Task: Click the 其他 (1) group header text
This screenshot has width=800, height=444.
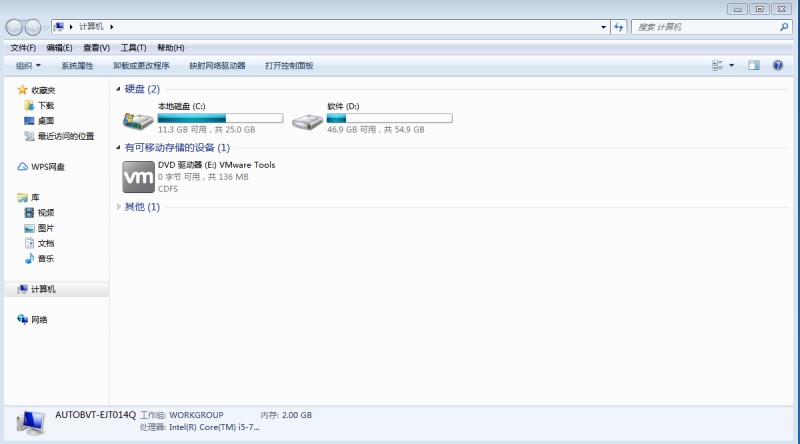Action: click(142, 207)
